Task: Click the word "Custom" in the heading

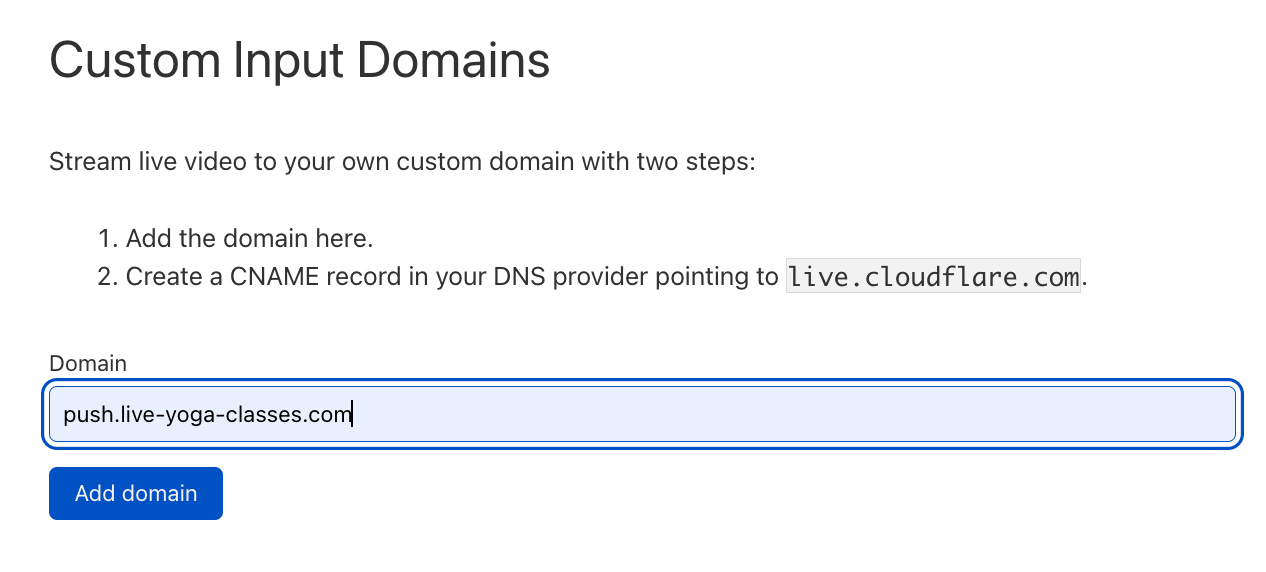Action: tap(134, 60)
